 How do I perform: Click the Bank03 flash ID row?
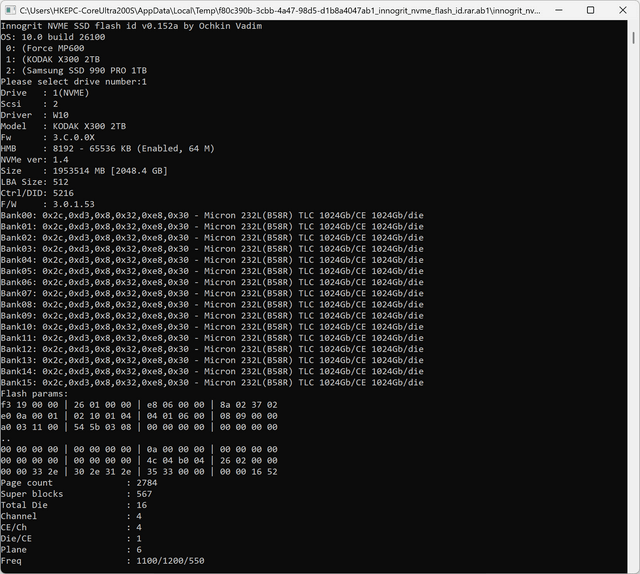tap(212, 249)
